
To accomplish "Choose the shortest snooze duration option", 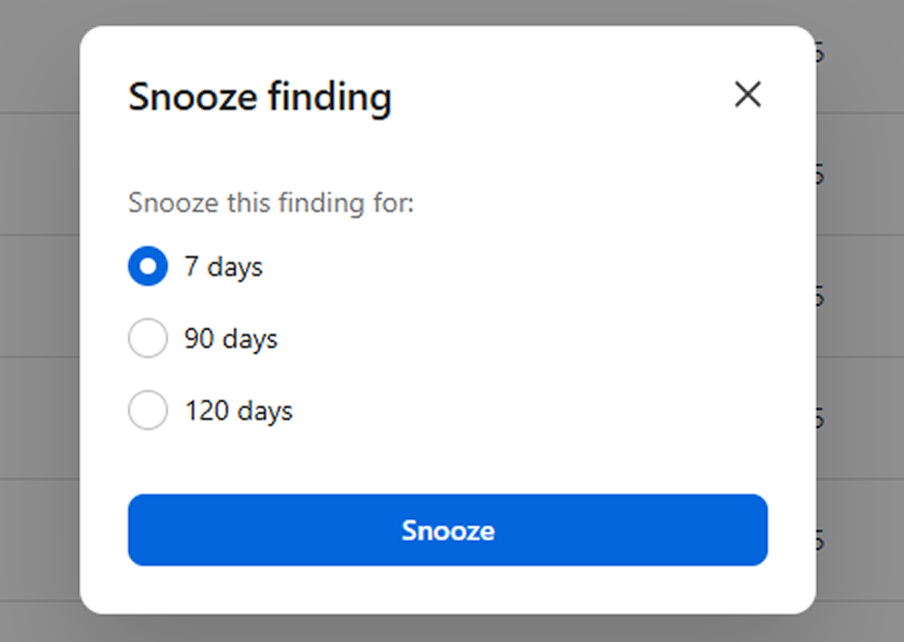I will tap(148, 266).
